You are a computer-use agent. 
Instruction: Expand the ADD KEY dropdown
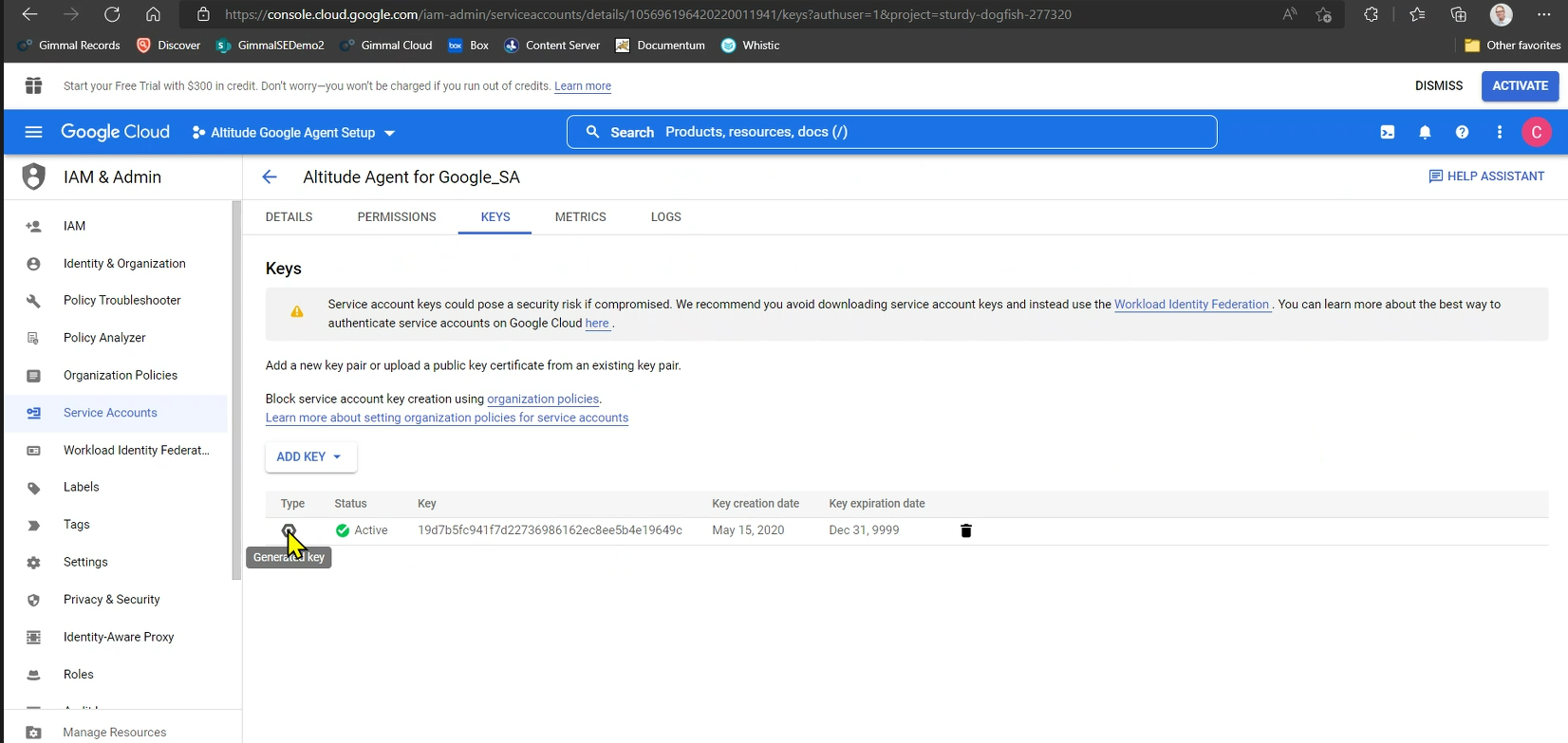(310, 456)
